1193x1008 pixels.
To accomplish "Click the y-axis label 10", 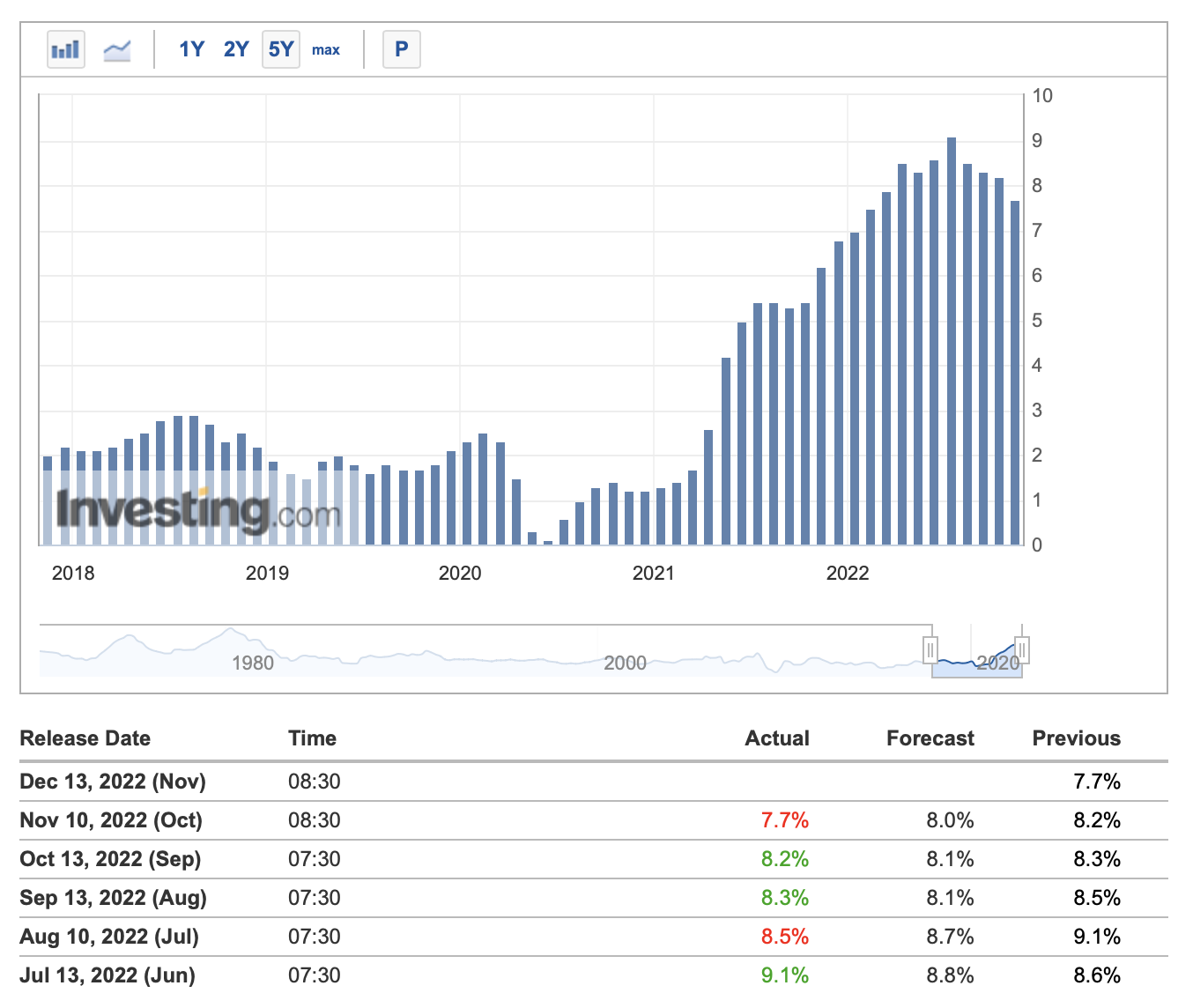I will pyautogui.click(x=1042, y=96).
